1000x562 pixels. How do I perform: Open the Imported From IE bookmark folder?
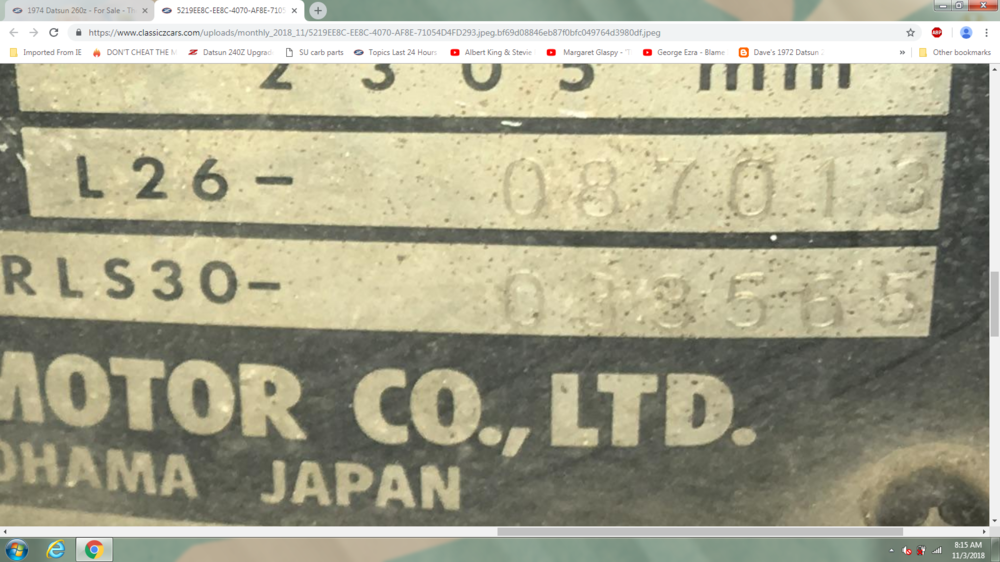45,52
